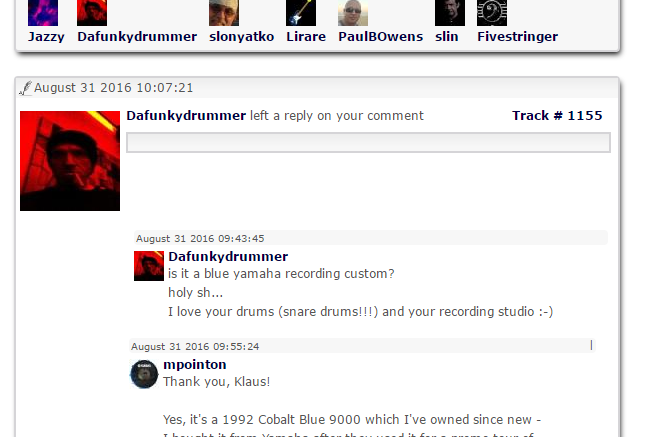This screenshot has height=437, width=651.
Task: Open the mpointon username link
Action: [x=195, y=364]
